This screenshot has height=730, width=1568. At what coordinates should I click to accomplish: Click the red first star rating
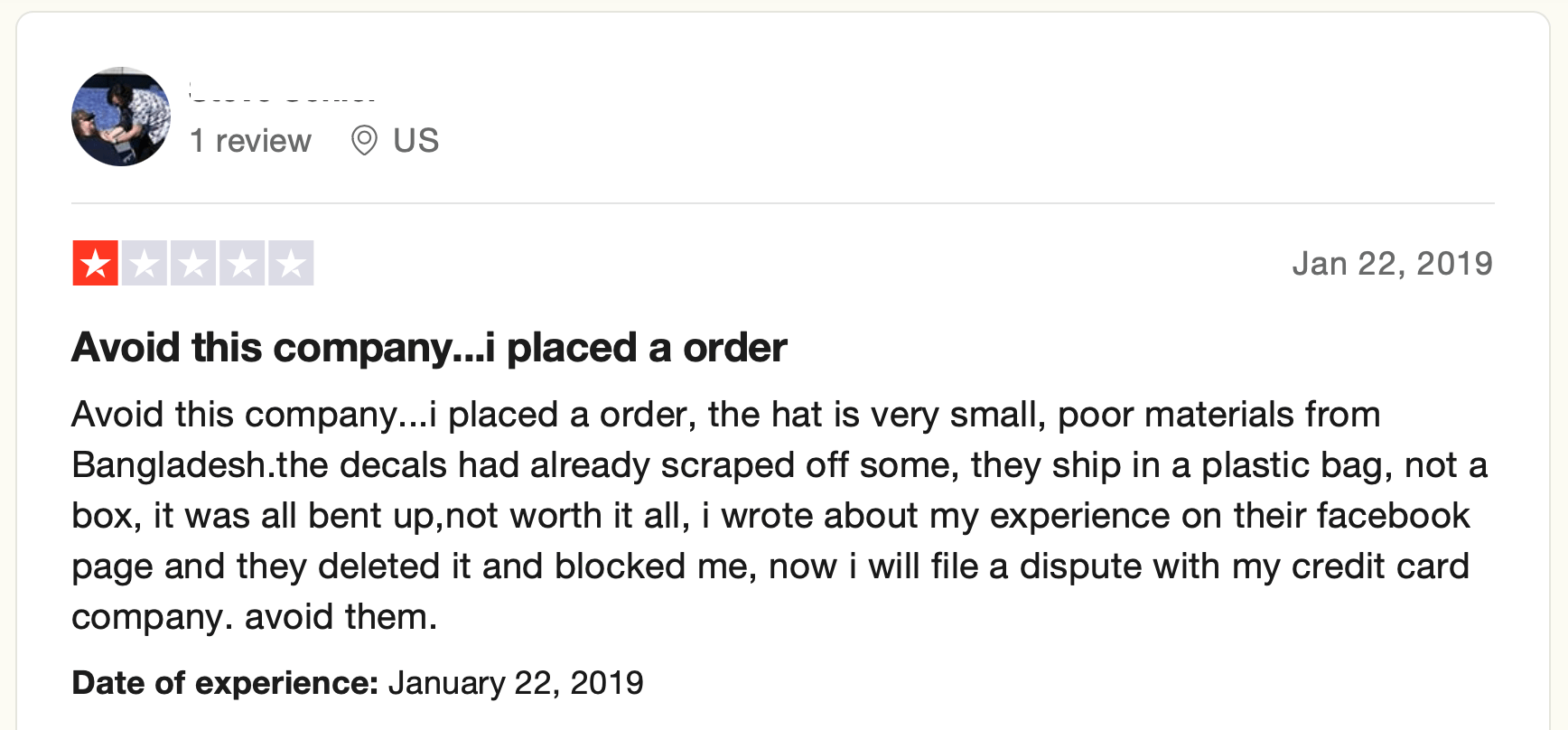96,264
